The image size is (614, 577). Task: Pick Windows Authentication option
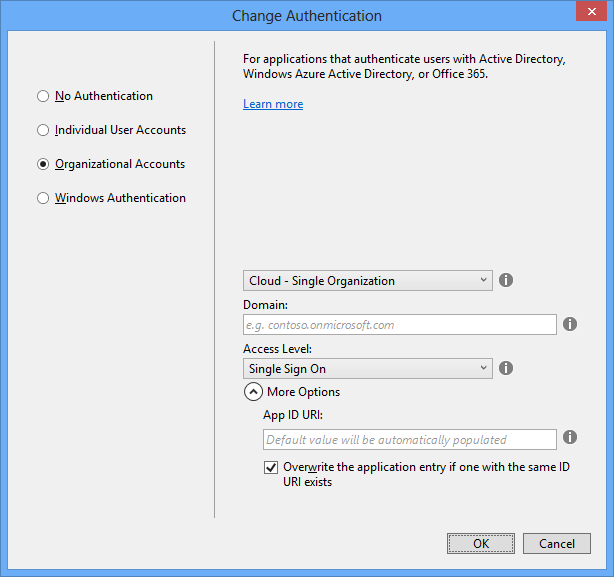click(43, 198)
